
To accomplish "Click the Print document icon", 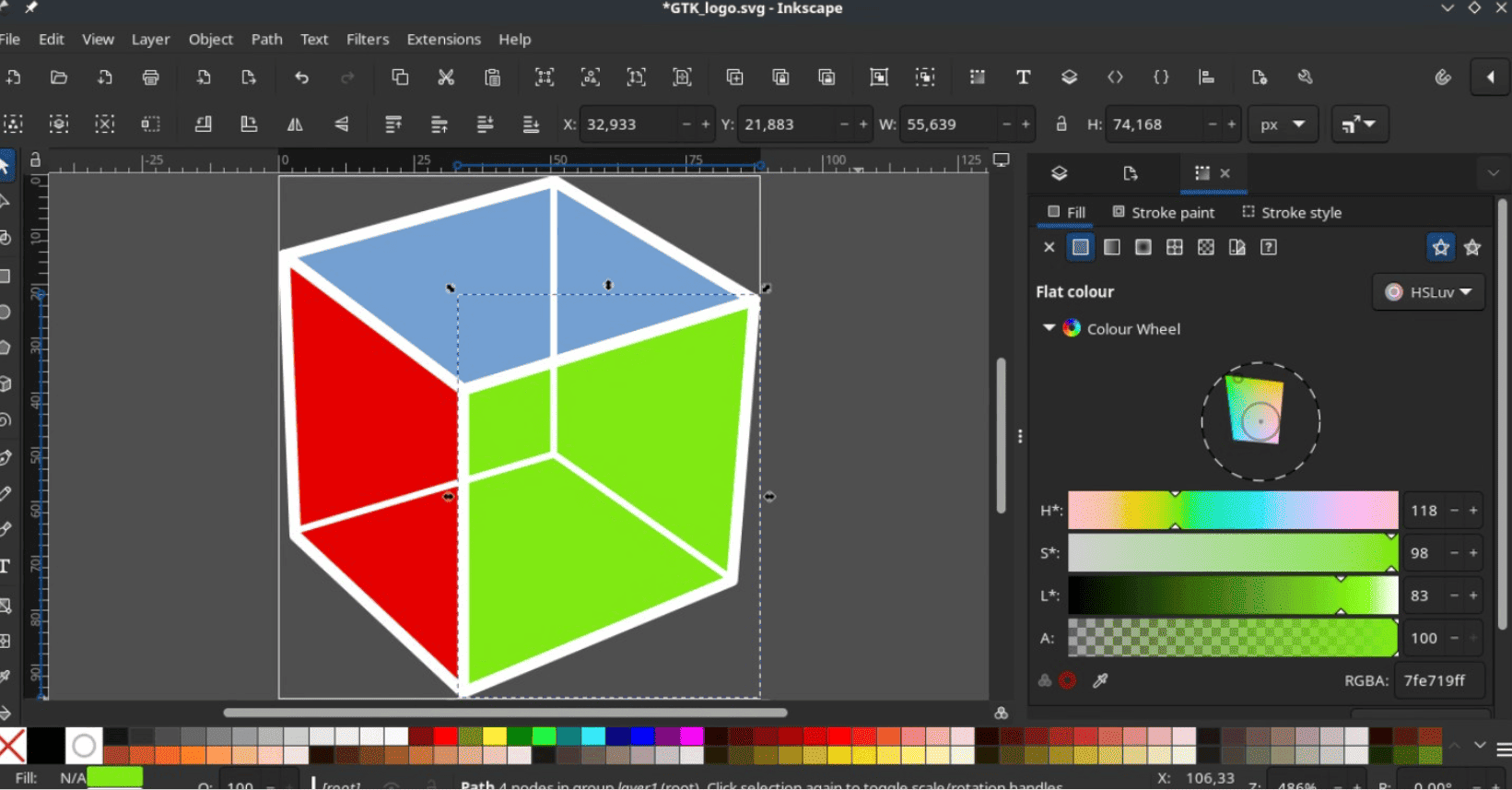I will [151, 77].
